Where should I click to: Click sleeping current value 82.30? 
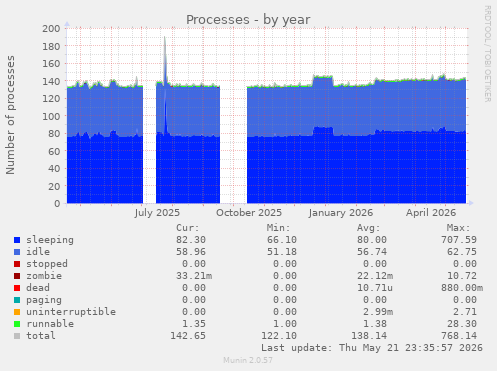191,240
